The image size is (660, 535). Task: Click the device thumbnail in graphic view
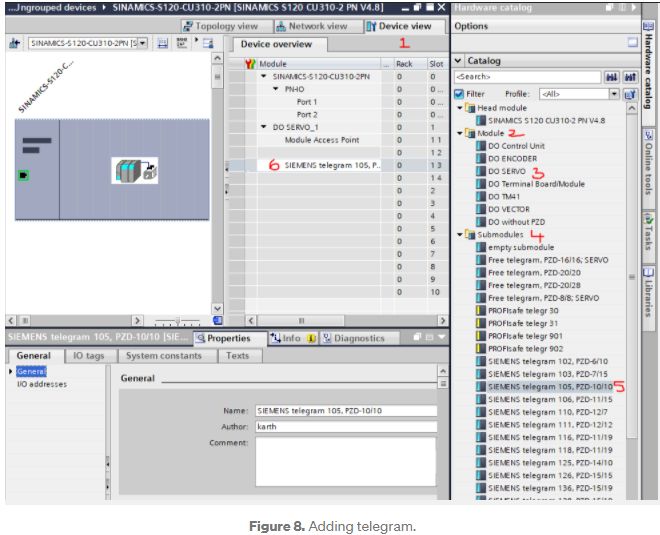[x=134, y=170]
